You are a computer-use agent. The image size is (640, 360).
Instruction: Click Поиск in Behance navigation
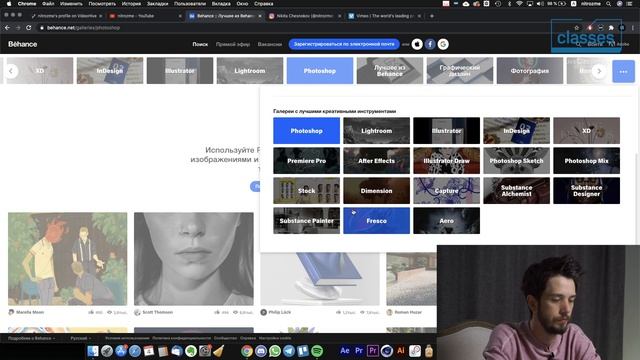[x=200, y=44]
